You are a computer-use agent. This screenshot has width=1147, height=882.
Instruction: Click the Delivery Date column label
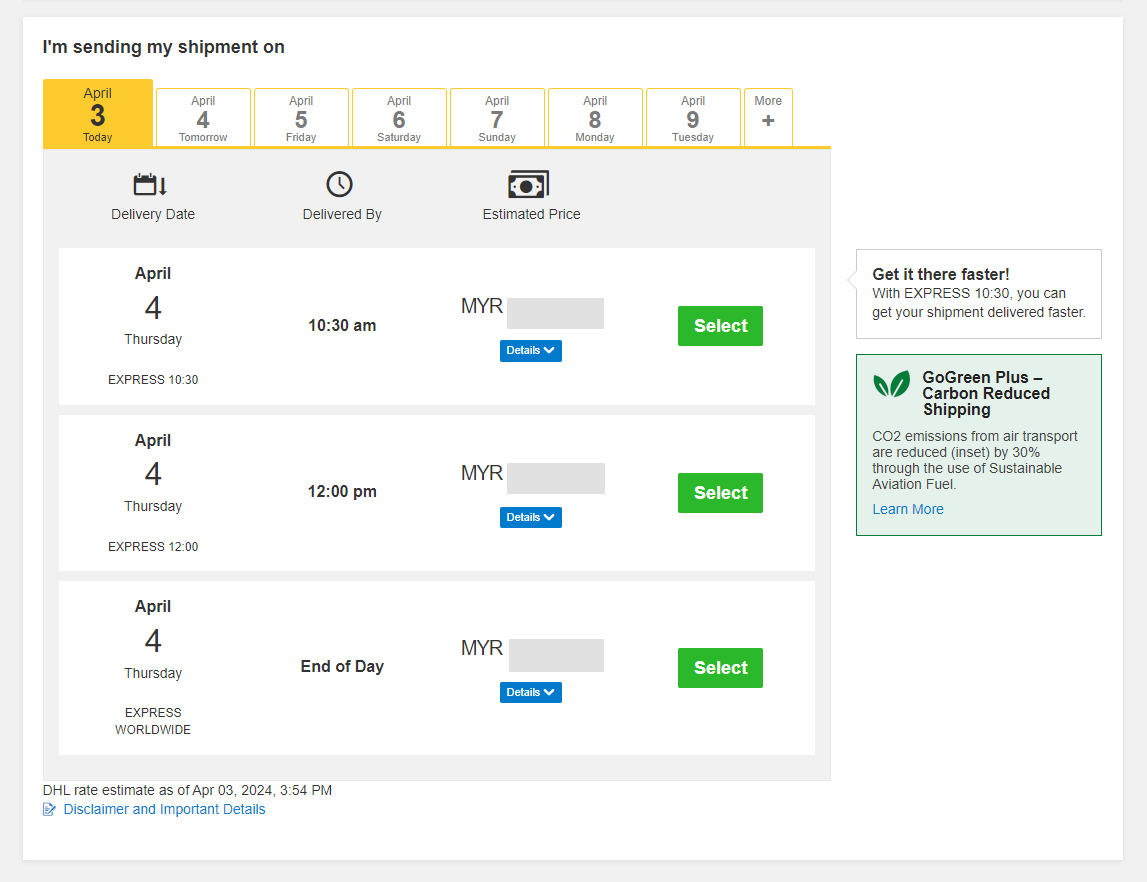(x=153, y=214)
